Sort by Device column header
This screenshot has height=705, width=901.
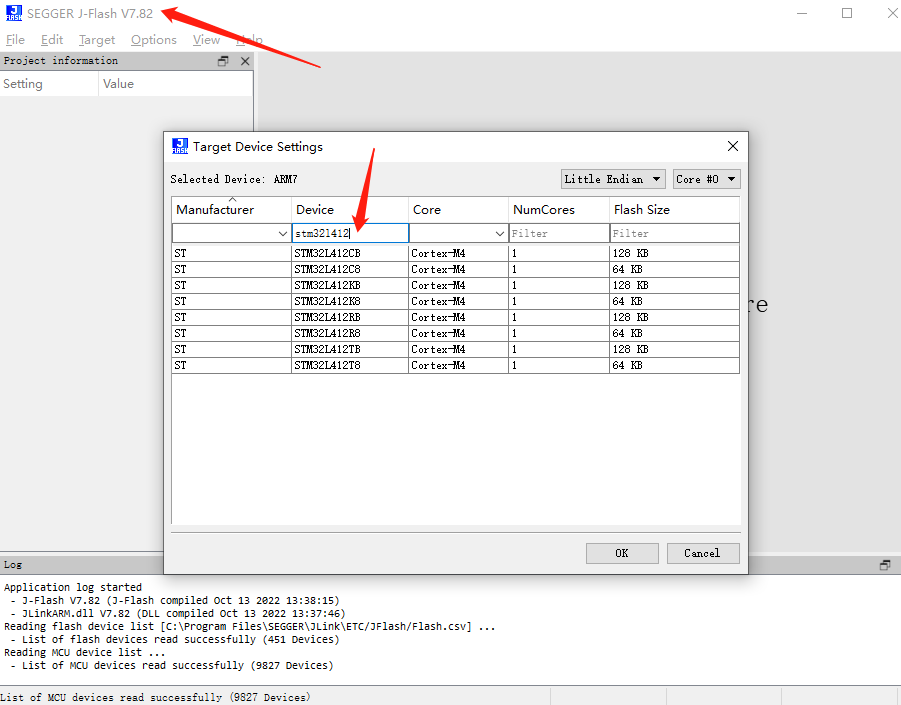[x=350, y=210]
